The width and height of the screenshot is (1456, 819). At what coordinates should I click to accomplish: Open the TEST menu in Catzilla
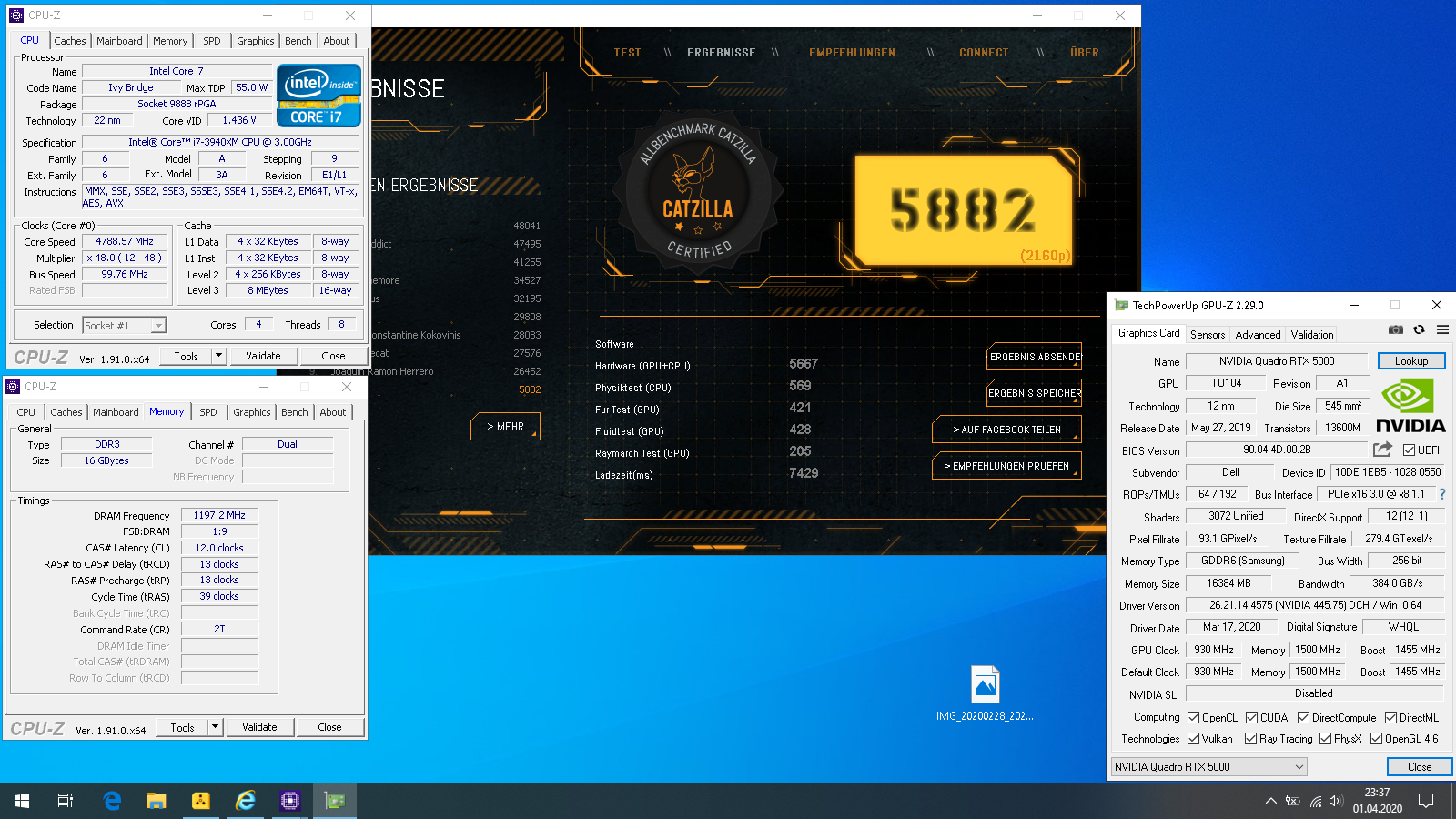(x=627, y=53)
